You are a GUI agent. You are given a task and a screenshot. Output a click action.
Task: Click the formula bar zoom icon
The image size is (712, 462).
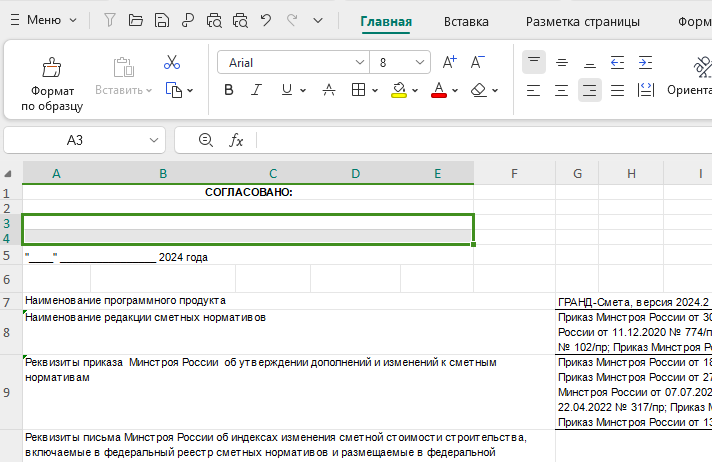pyautogui.click(x=206, y=140)
